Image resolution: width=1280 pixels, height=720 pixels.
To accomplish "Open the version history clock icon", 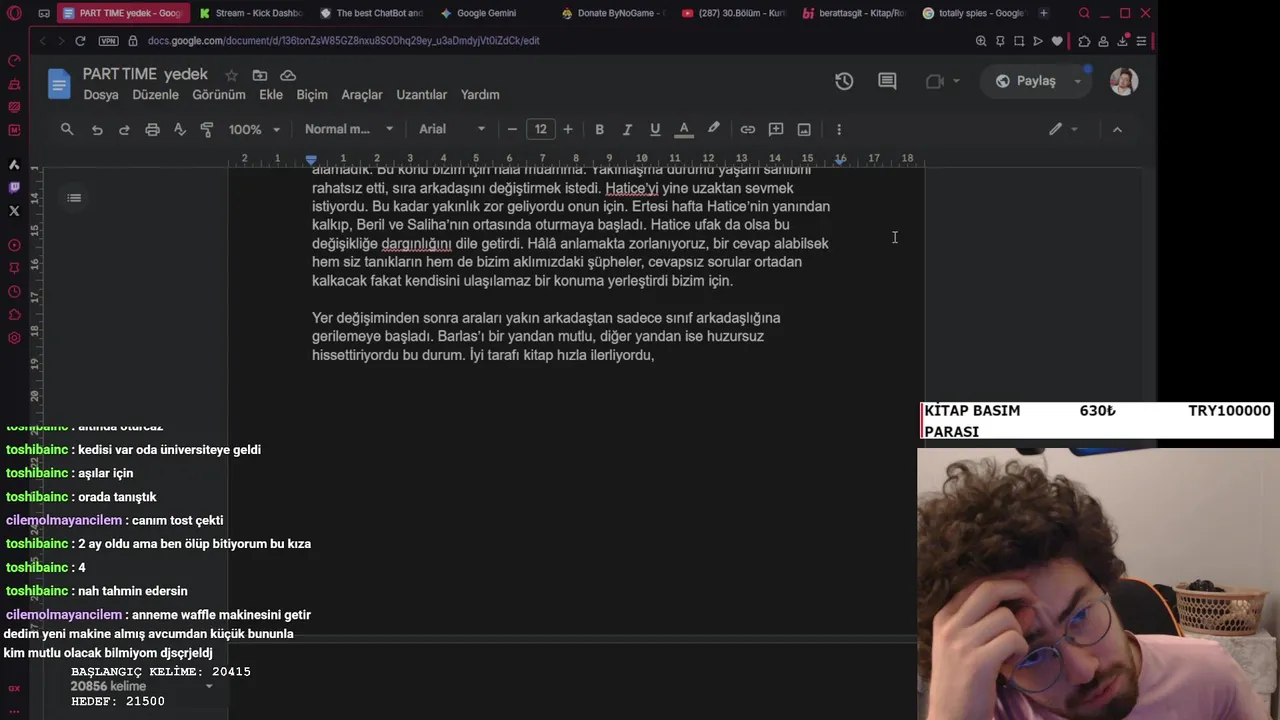I will pos(844,81).
